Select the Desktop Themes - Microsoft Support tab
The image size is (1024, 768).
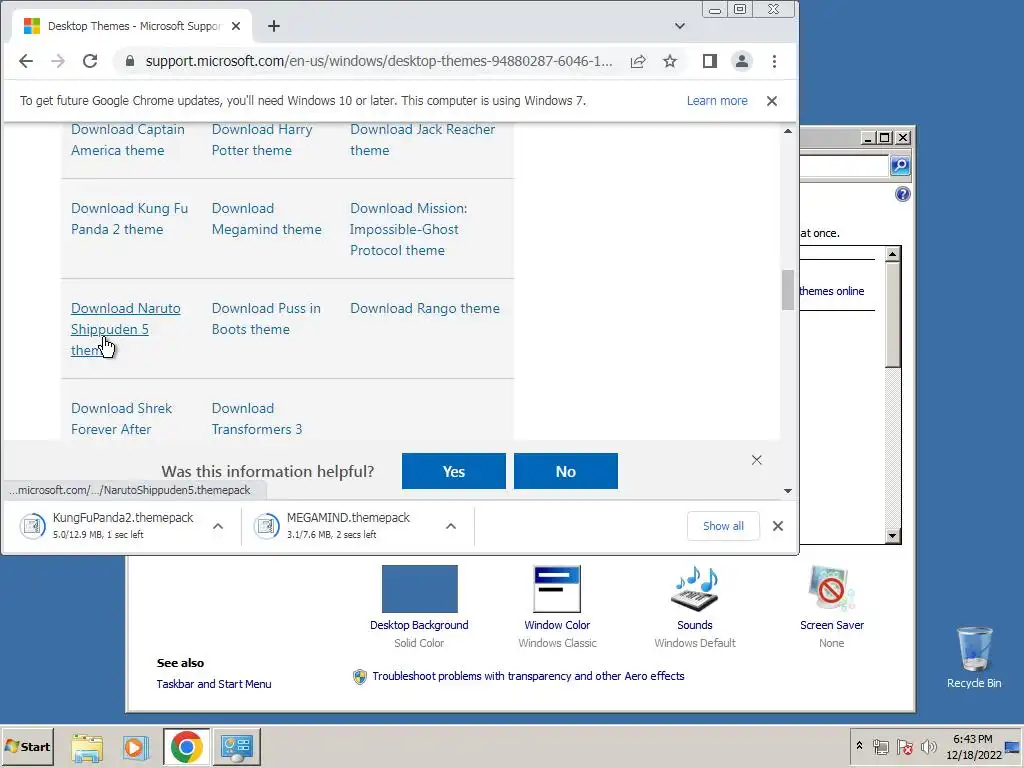[x=133, y=26]
